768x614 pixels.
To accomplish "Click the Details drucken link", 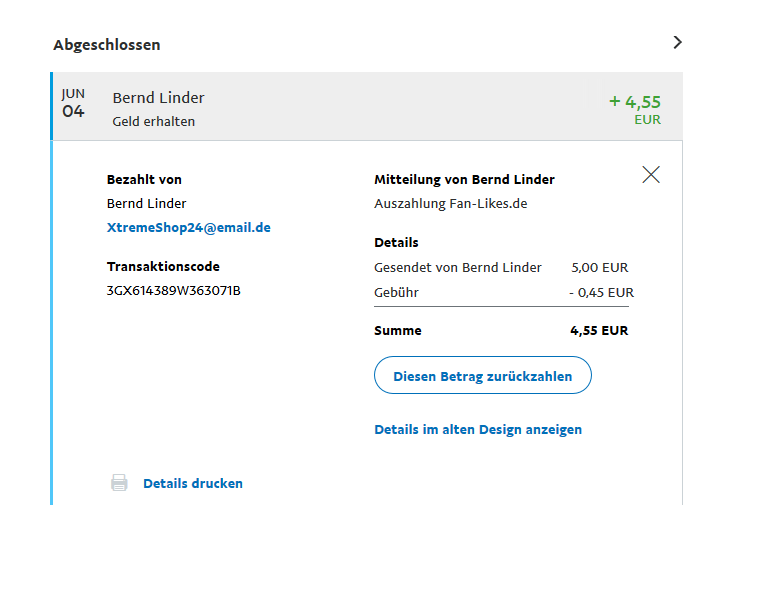I will click(x=193, y=483).
